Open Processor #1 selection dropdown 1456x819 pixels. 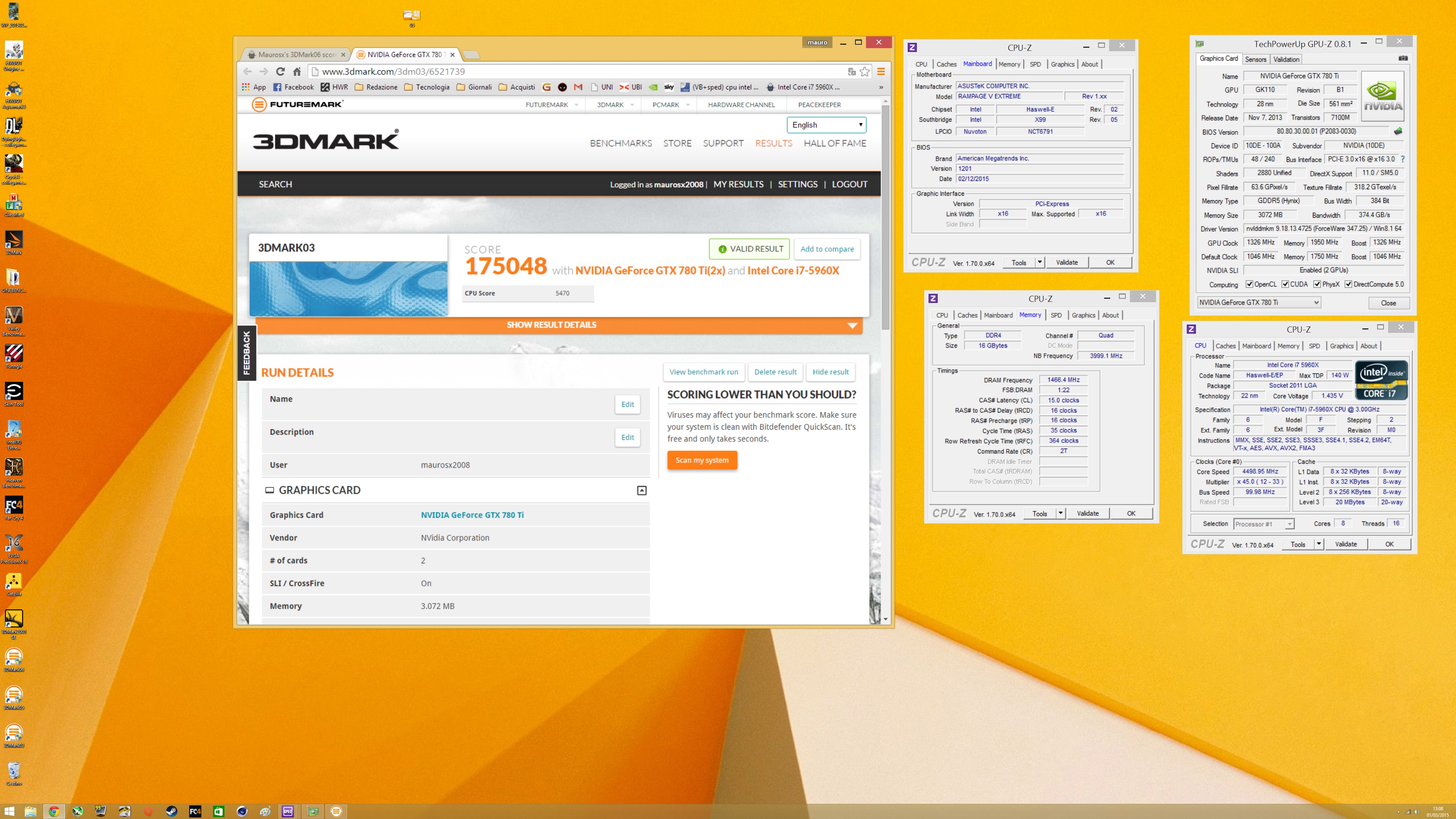(x=1264, y=524)
